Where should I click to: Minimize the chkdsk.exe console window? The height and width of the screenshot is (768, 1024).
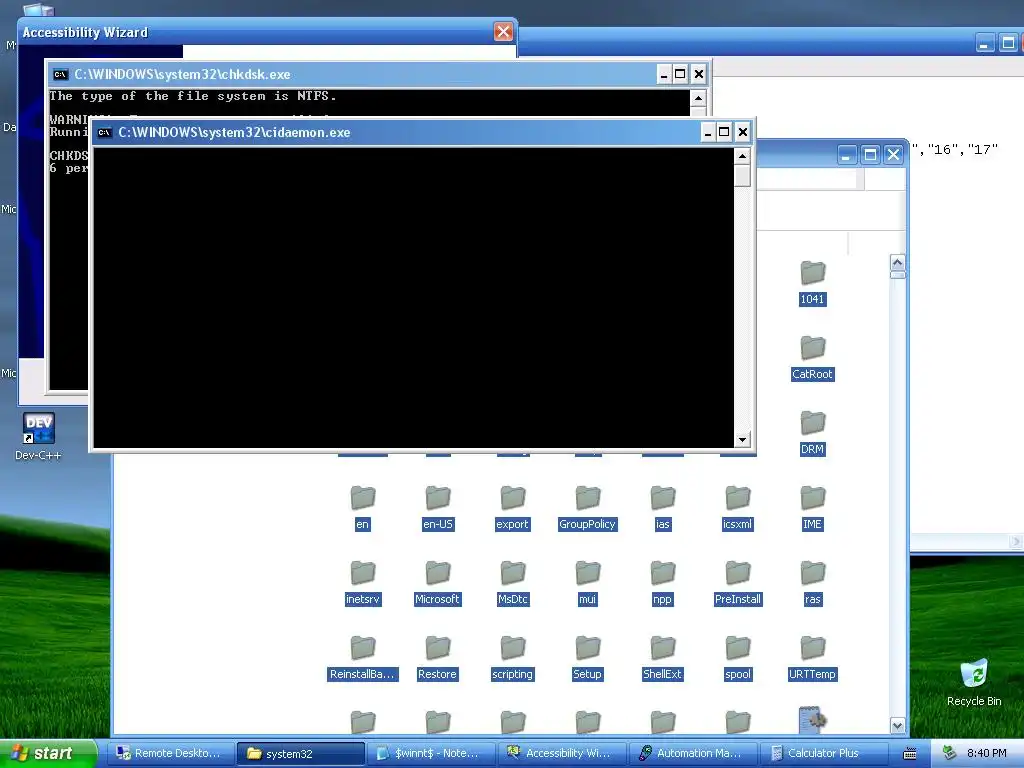(664, 74)
